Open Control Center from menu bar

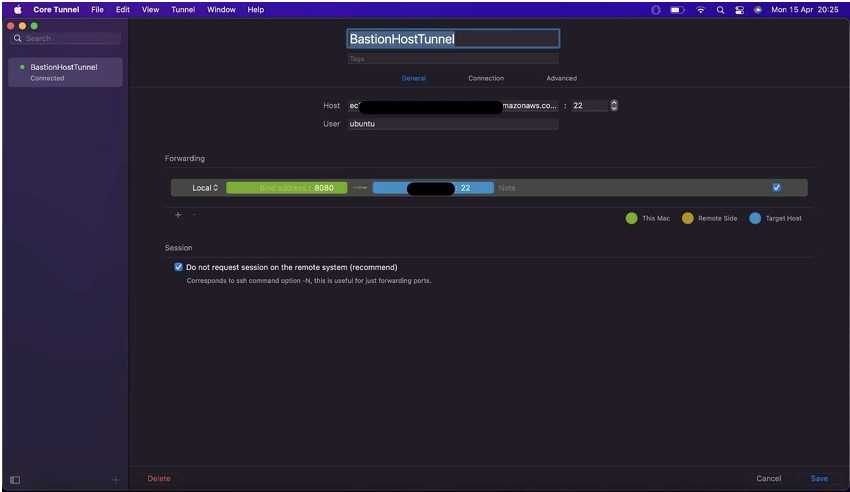739,9
